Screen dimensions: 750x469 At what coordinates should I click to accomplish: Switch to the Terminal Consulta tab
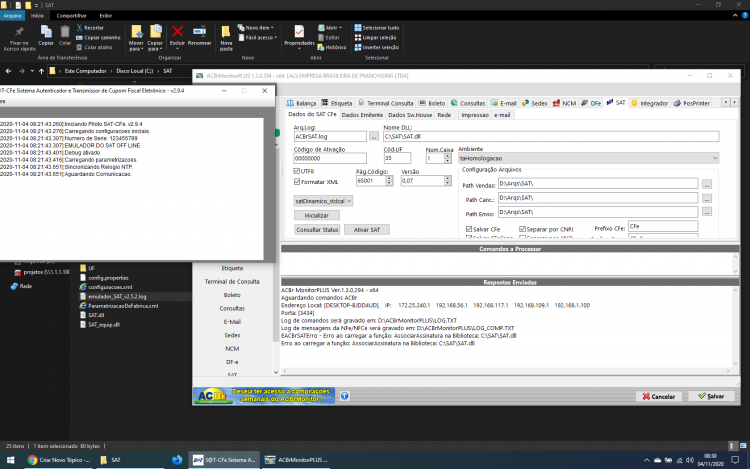[x=386, y=103]
